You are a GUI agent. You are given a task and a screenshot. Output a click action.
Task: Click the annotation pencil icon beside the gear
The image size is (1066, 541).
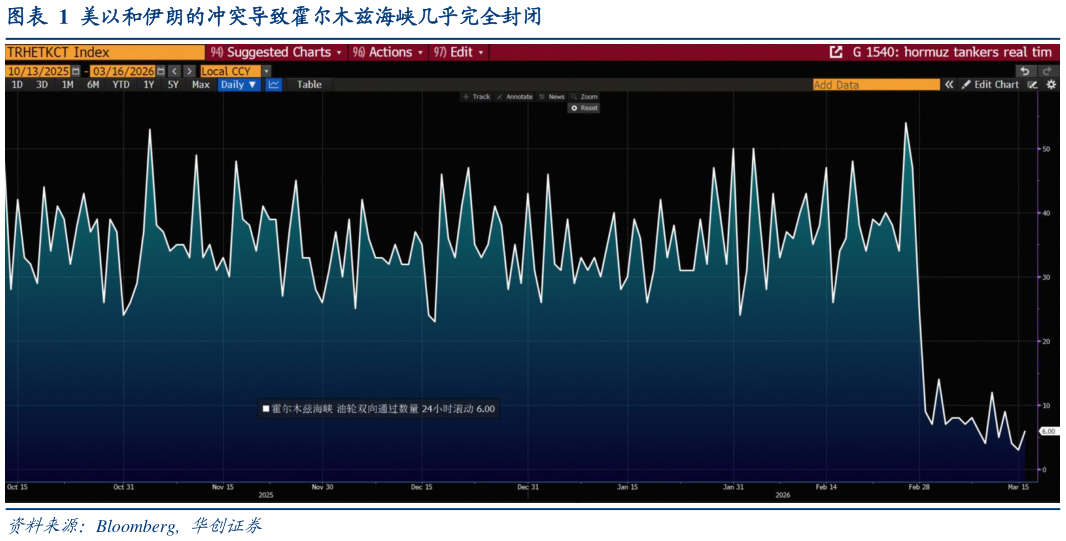[x=1033, y=85]
